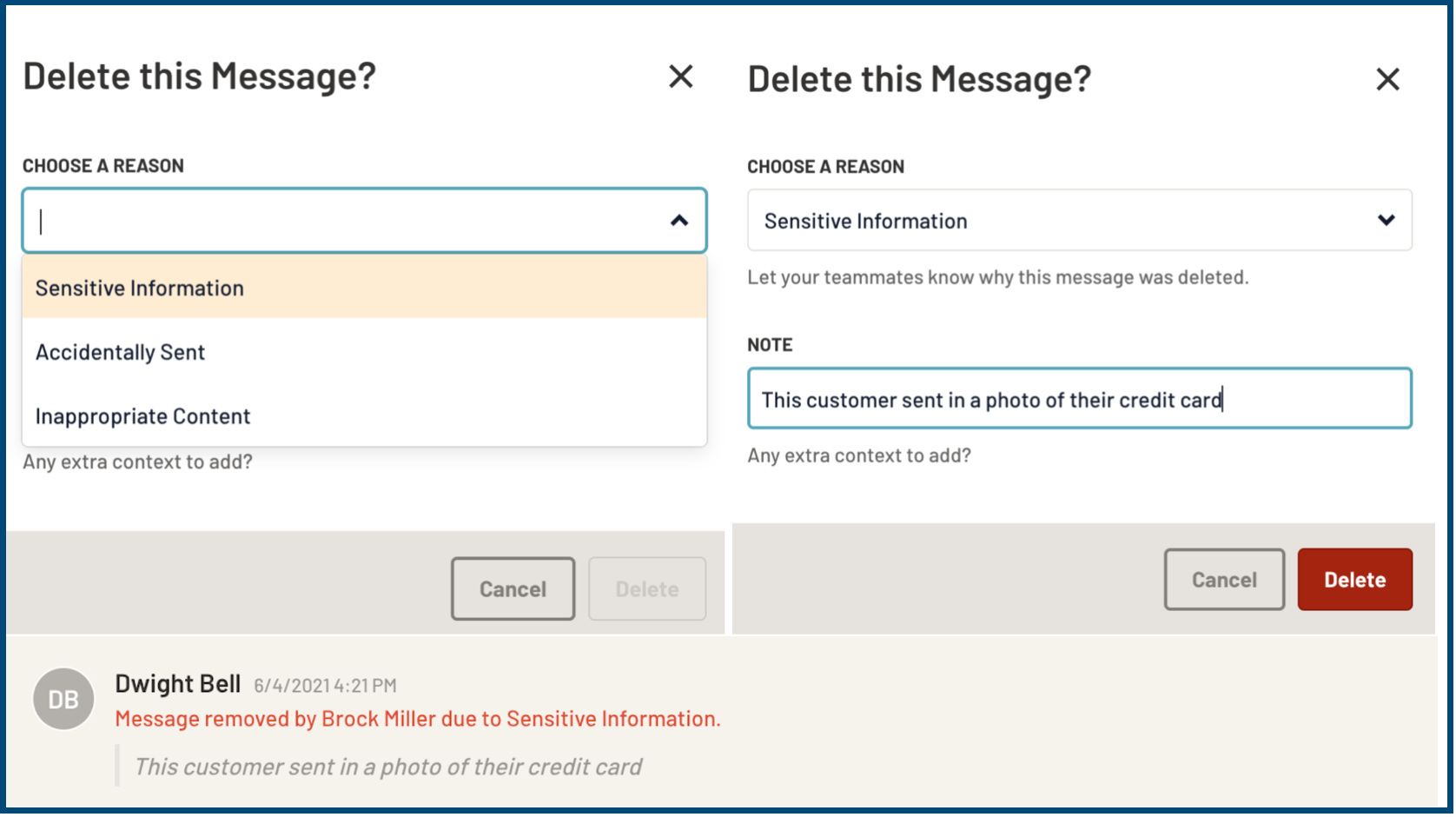
Task: Click the red Delete button
Action: pyautogui.click(x=1354, y=579)
